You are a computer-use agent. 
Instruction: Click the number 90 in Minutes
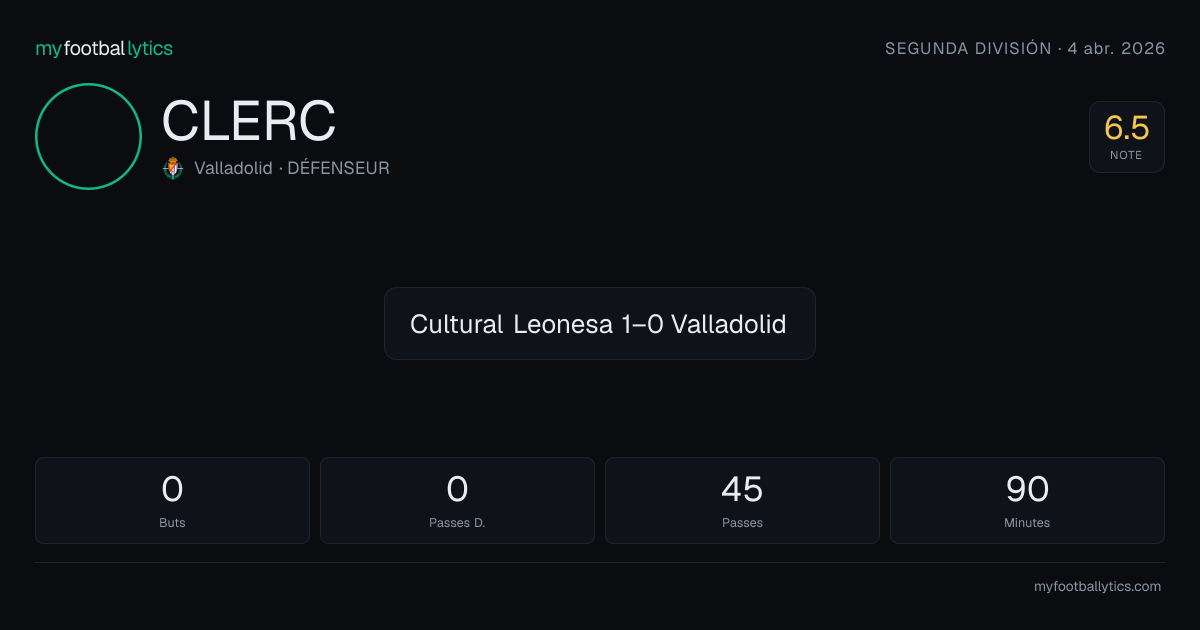(1027, 489)
